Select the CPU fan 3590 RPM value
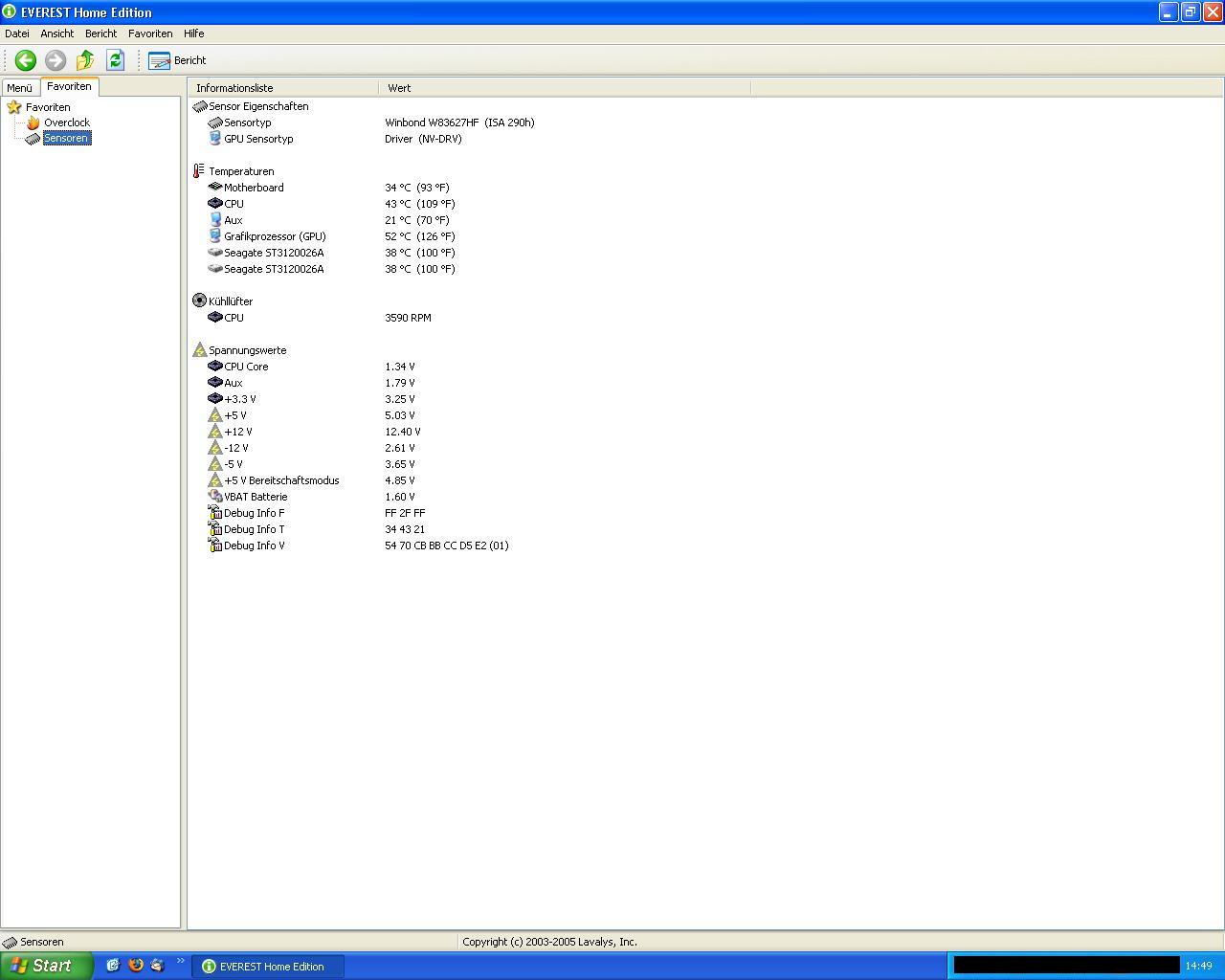The height and width of the screenshot is (980, 1225). click(408, 318)
